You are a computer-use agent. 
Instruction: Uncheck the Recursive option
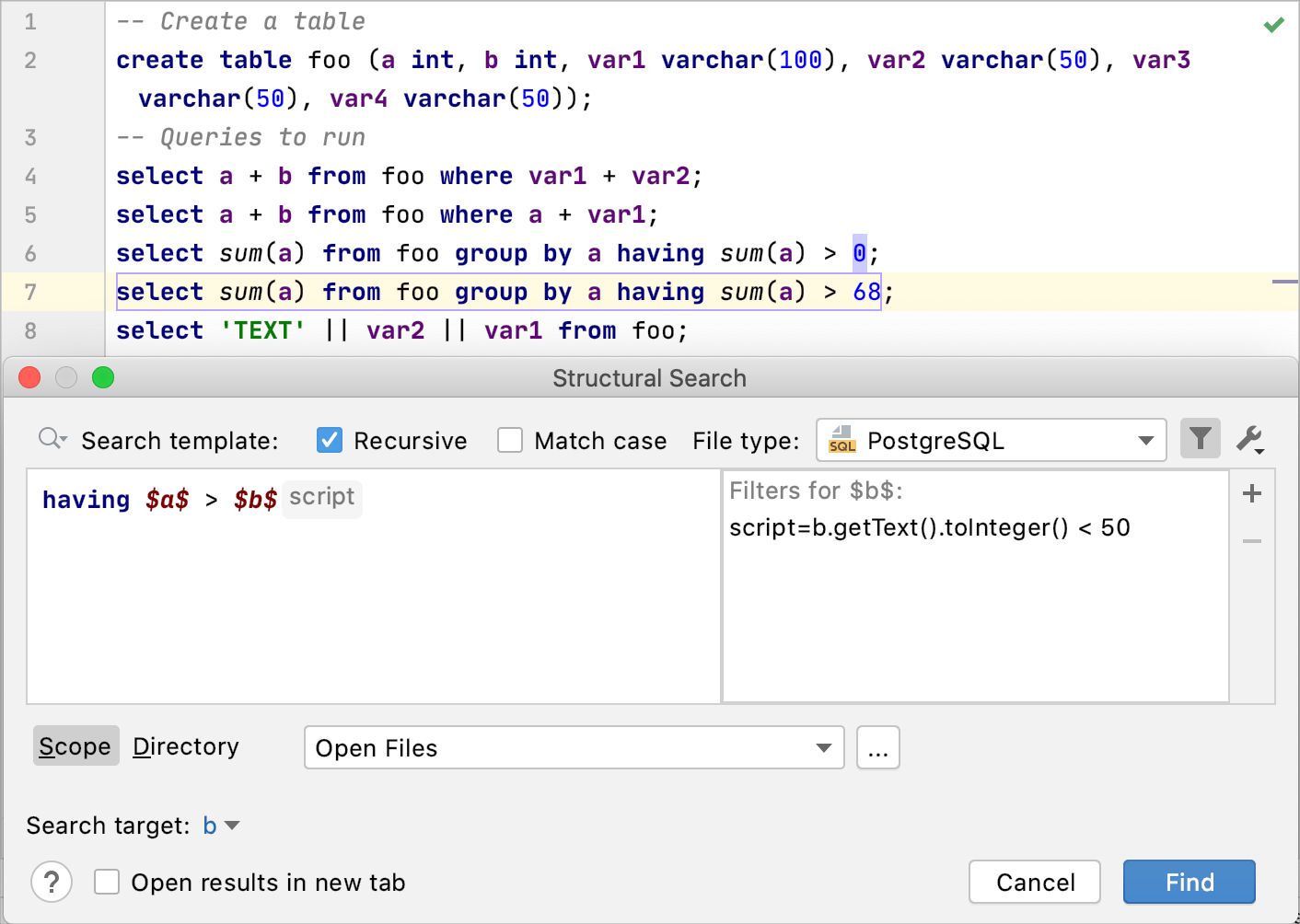[x=329, y=440]
